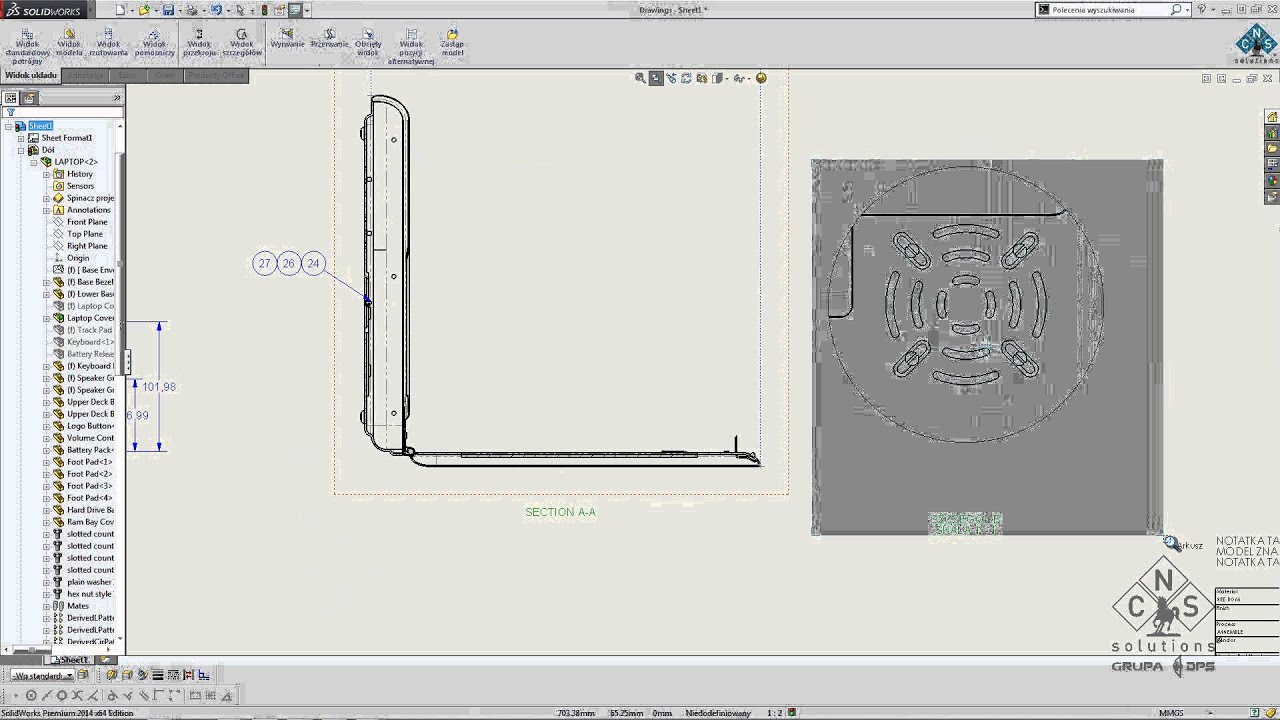This screenshot has width=1280, height=720.
Task: Click the SECTION A-A label
Action: pos(560,512)
